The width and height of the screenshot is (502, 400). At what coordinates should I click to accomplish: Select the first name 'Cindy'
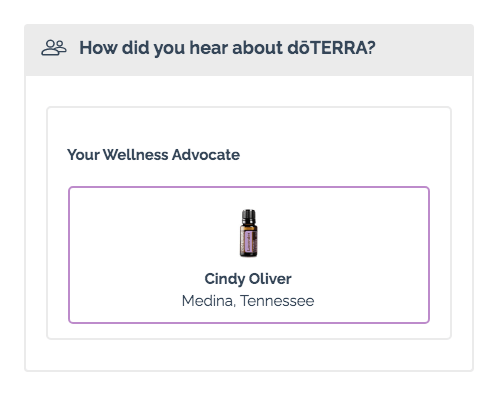[x=225, y=279]
